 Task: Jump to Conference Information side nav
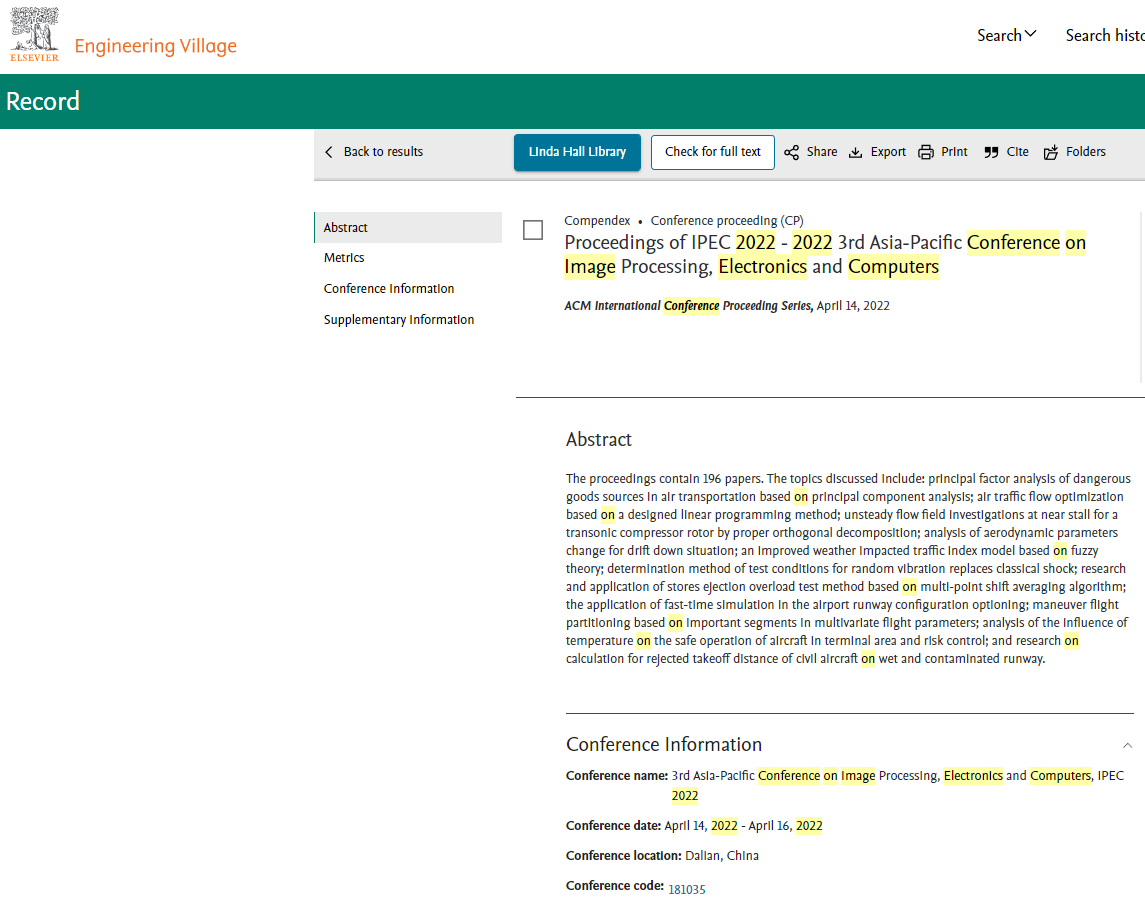point(388,289)
